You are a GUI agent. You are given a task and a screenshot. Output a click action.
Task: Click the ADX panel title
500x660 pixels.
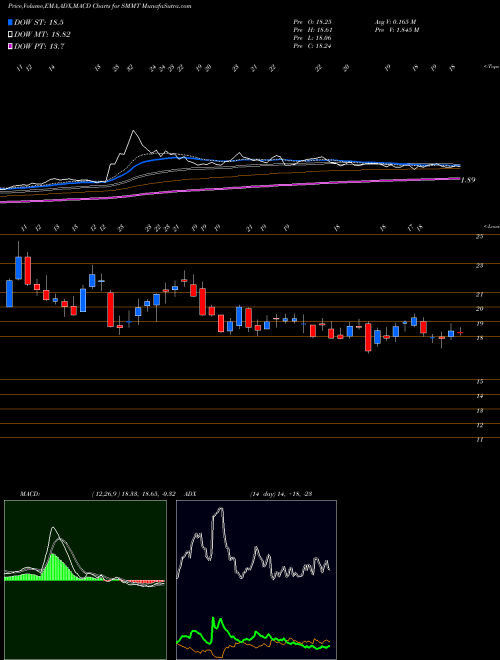tap(191, 494)
